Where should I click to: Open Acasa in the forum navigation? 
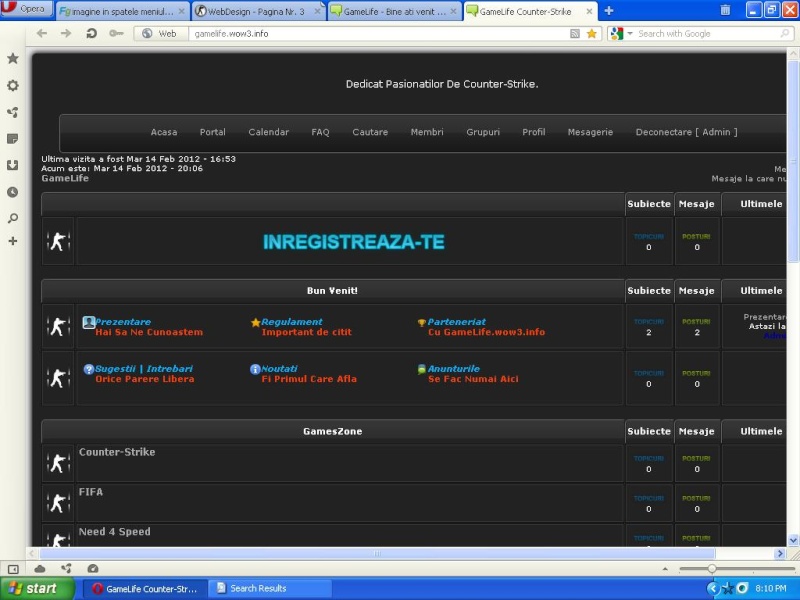[164, 132]
